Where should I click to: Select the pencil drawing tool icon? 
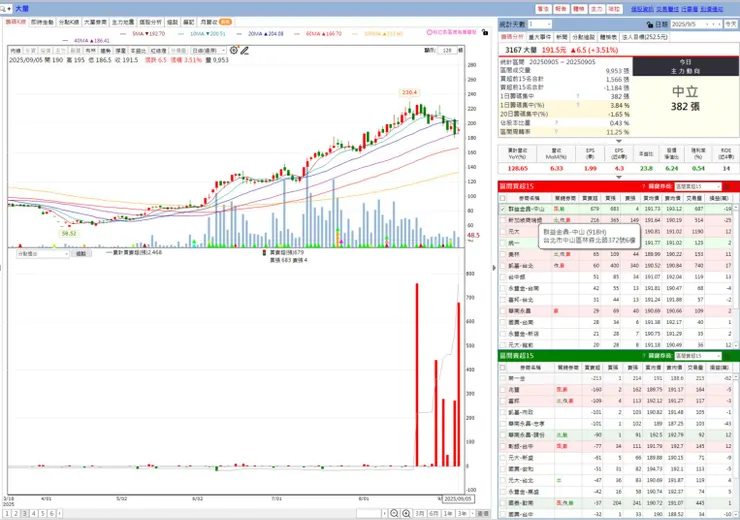244,50
